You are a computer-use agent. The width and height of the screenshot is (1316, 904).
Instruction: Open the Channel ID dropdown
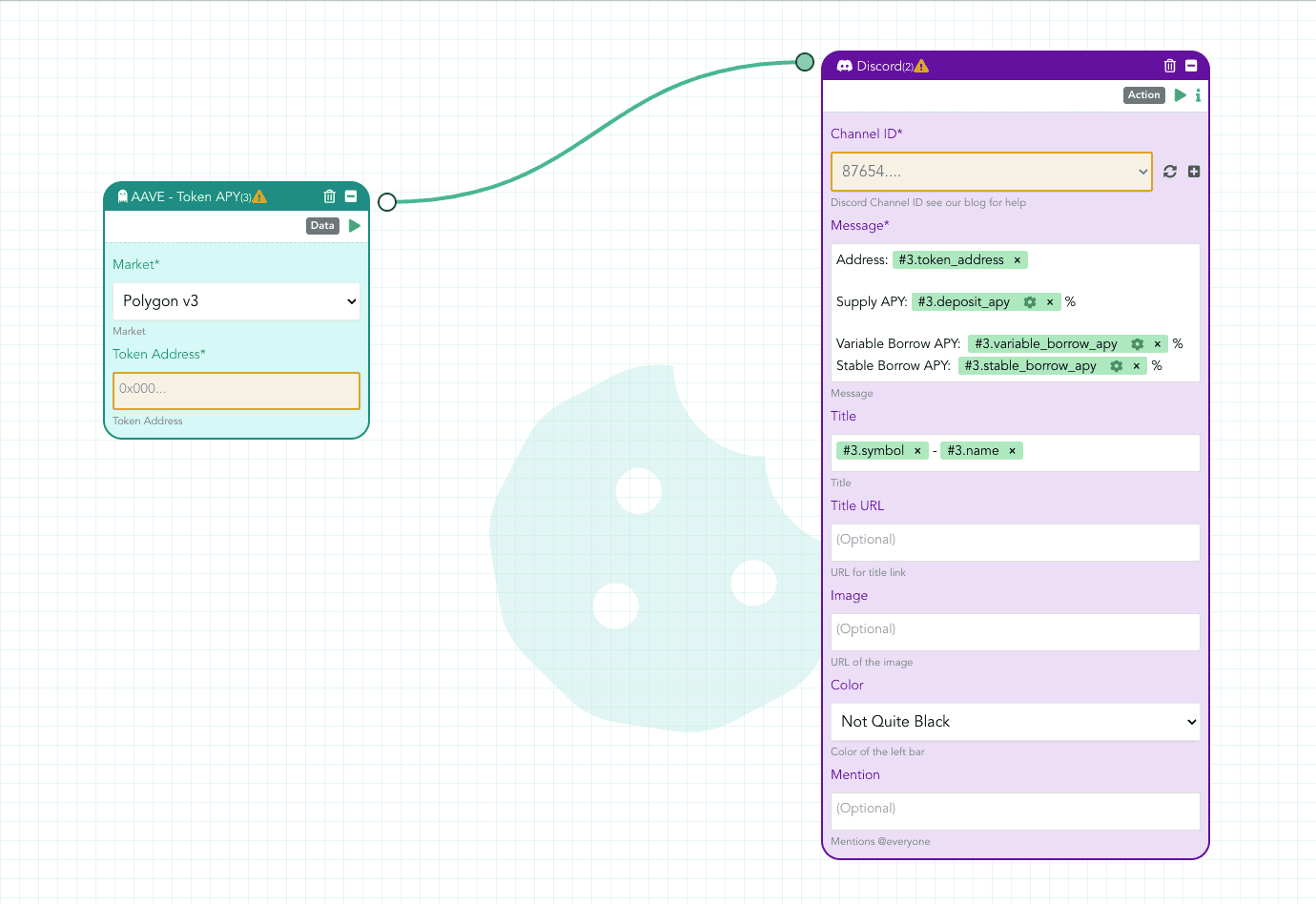click(x=992, y=172)
